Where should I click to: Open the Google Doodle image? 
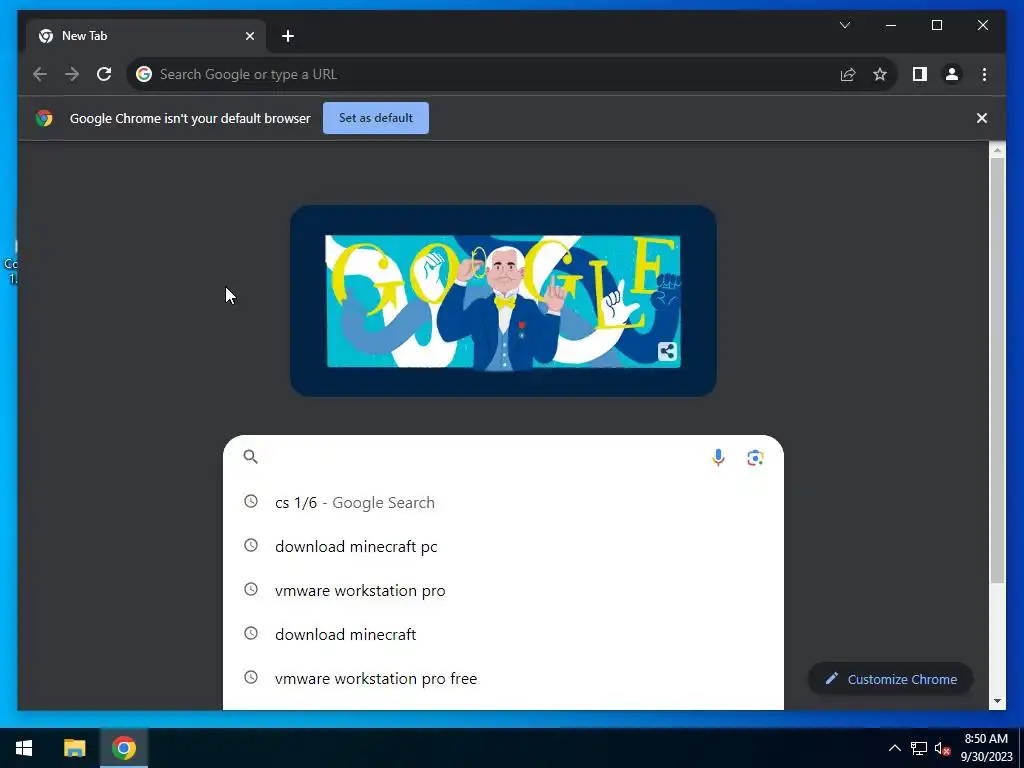point(503,301)
